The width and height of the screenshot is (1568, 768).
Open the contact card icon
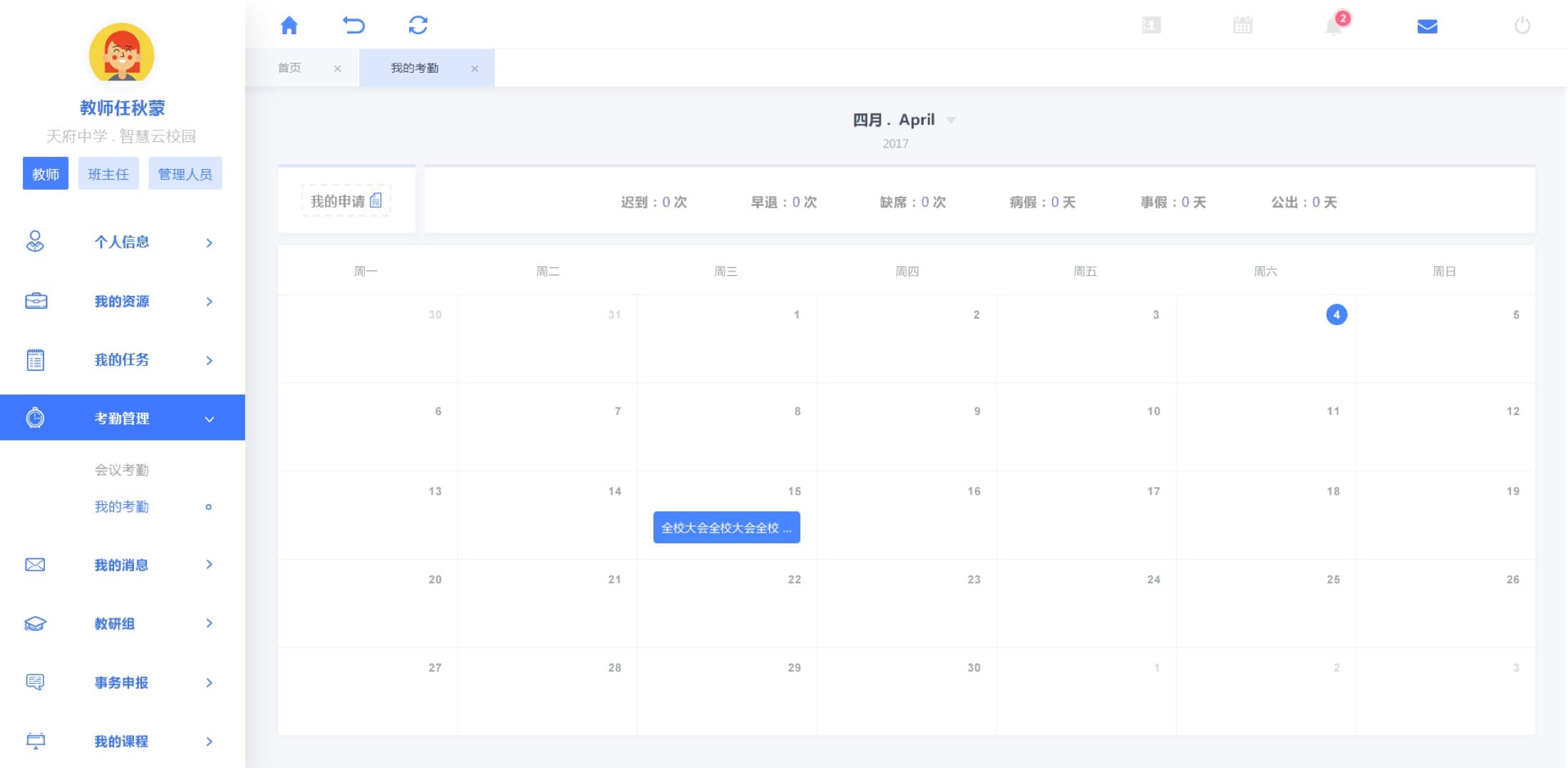coord(1151,26)
